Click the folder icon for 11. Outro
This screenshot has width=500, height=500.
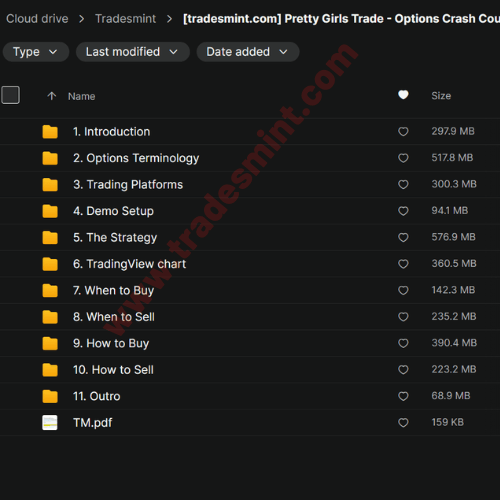click(50, 396)
